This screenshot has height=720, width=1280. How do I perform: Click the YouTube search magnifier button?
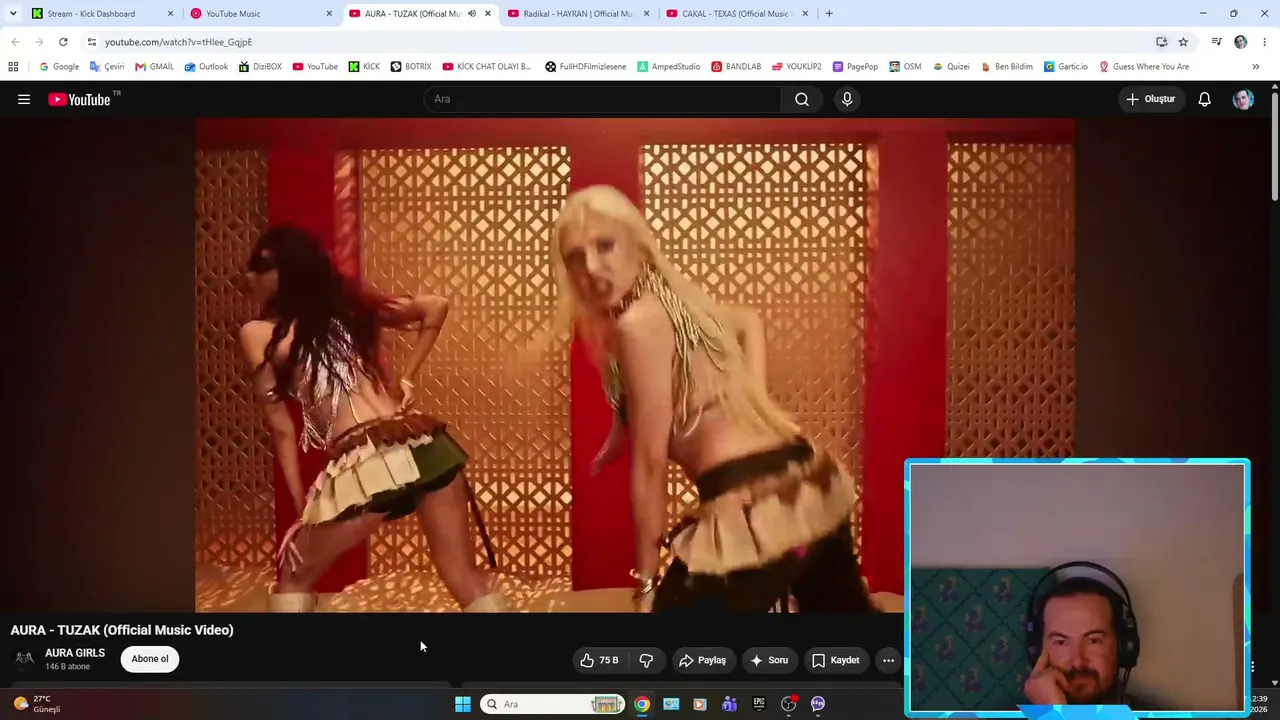click(802, 99)
